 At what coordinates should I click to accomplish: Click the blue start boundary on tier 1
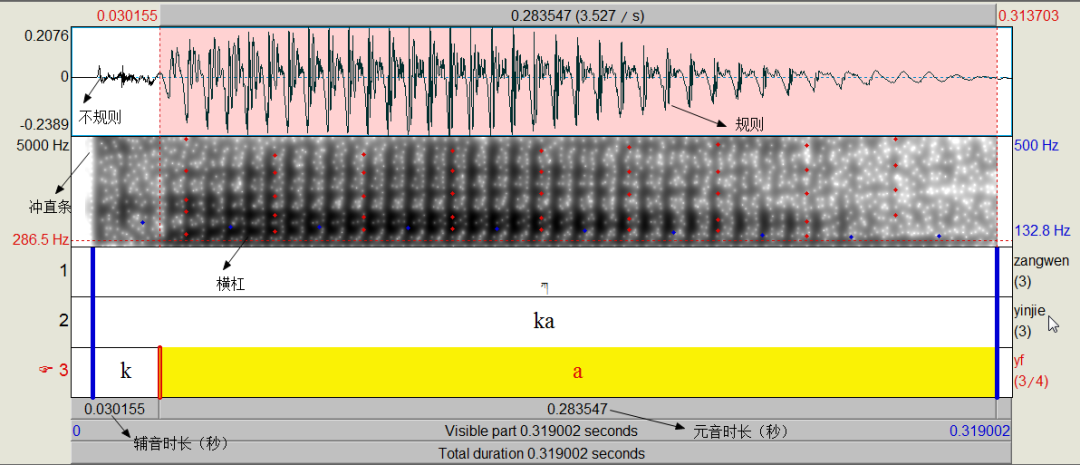(92, 272)
